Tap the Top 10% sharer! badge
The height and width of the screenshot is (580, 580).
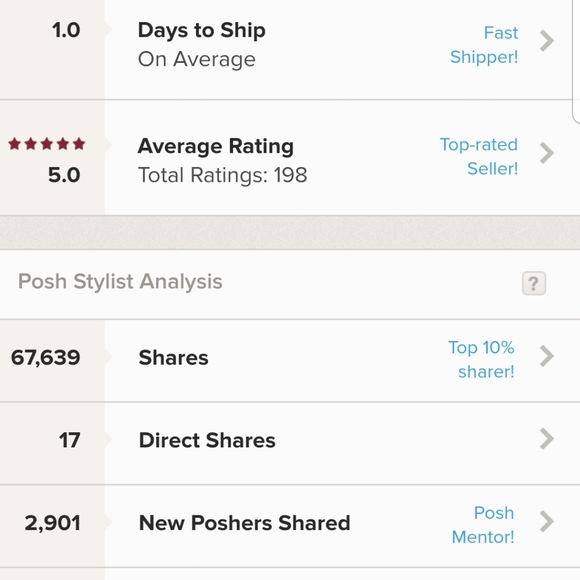pos(482,360)
